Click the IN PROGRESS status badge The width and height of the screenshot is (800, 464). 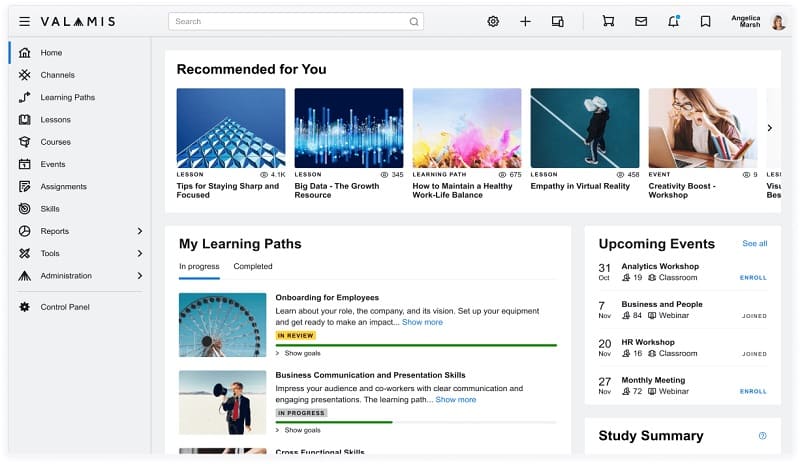click(x=301, y=413)
